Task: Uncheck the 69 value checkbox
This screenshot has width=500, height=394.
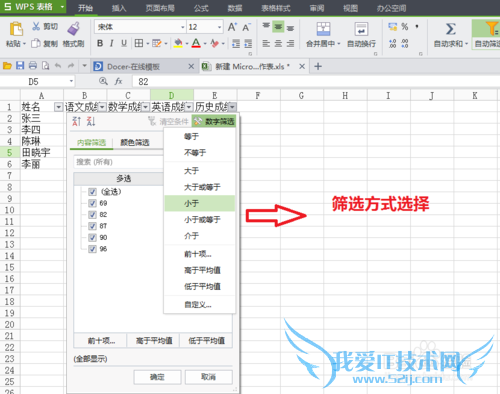Action: [92, 203]
